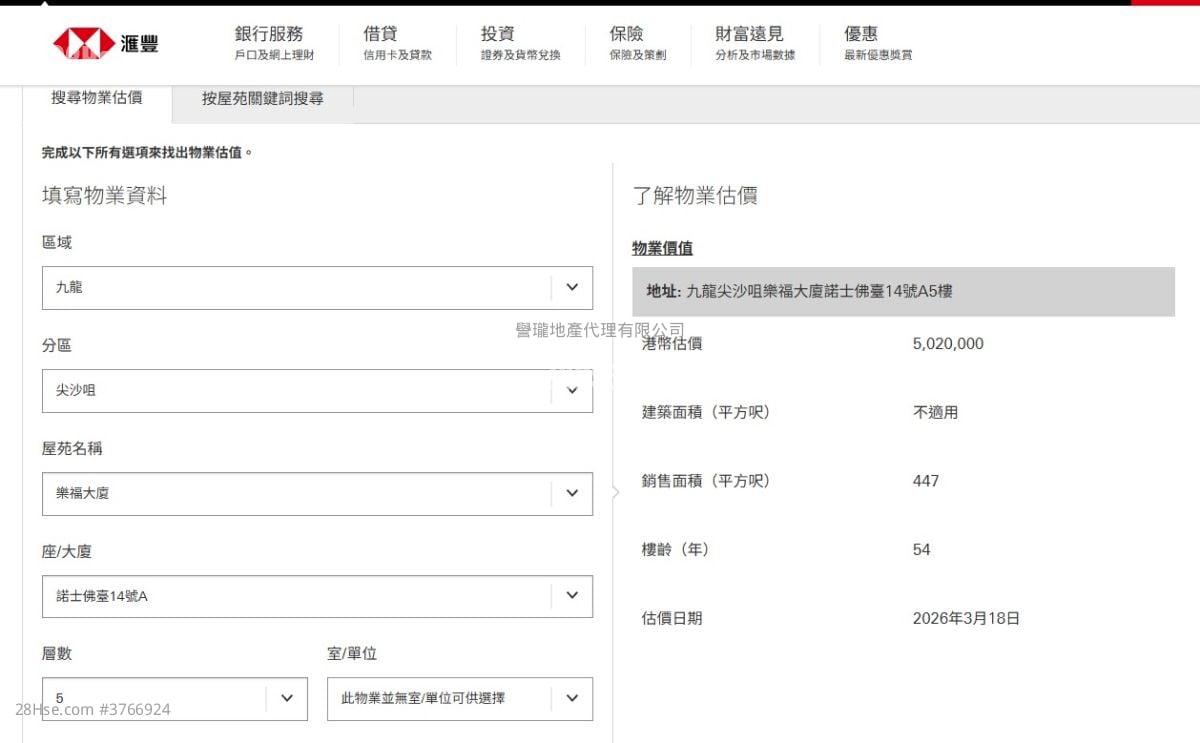The width and height of the screenshot is (1200, 743).
Task: Open the 優惠 navigation menu
Action: click(861, 33)
